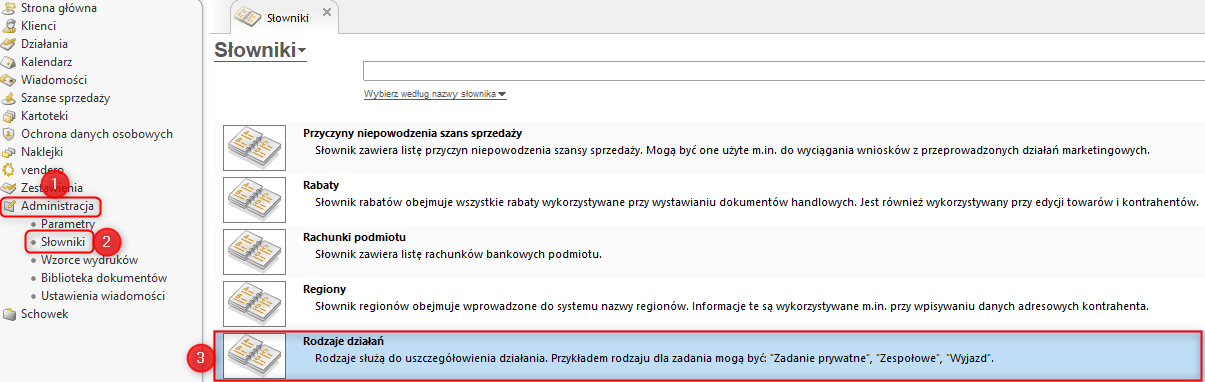
Task: Click text starting 'Słownik rabatów obejmuje wszystkie rabaty'
Action: [x=756, y=202]
